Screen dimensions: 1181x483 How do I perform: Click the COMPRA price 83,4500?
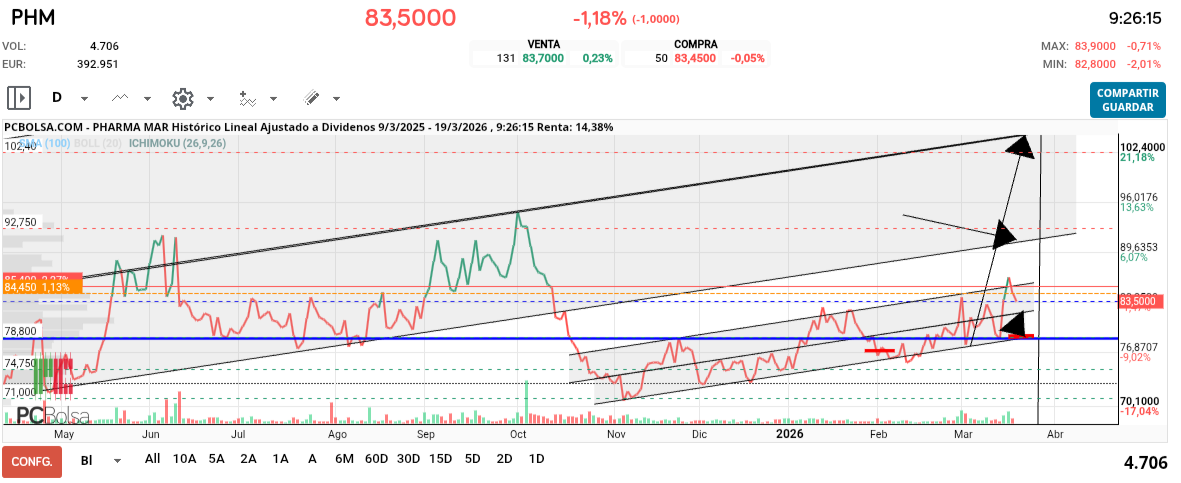click(x=695, y=58)
